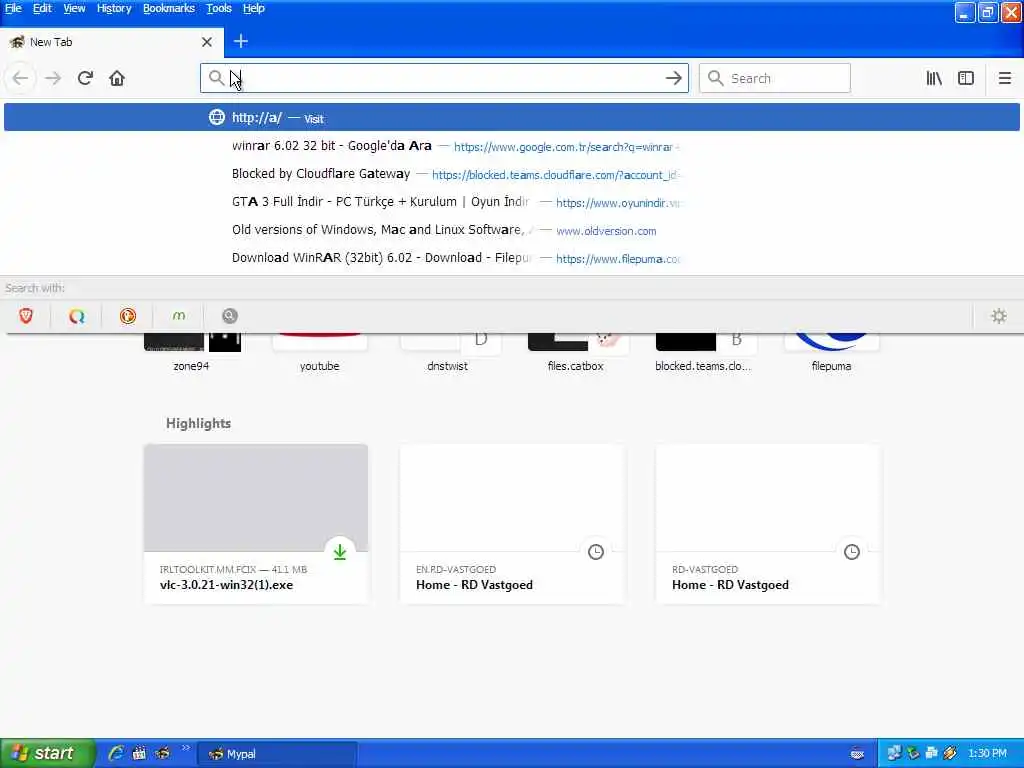Viewport: 1024px width, 768px height.
Task: Open vlc-3.0.21-win32(1).exe highlight card
Action: pyautogui.click(x=256, y=524)
